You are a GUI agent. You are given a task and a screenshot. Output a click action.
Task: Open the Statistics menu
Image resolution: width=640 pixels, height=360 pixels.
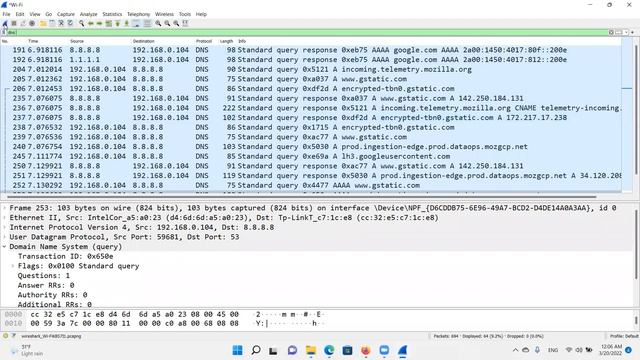click(112, 14)
